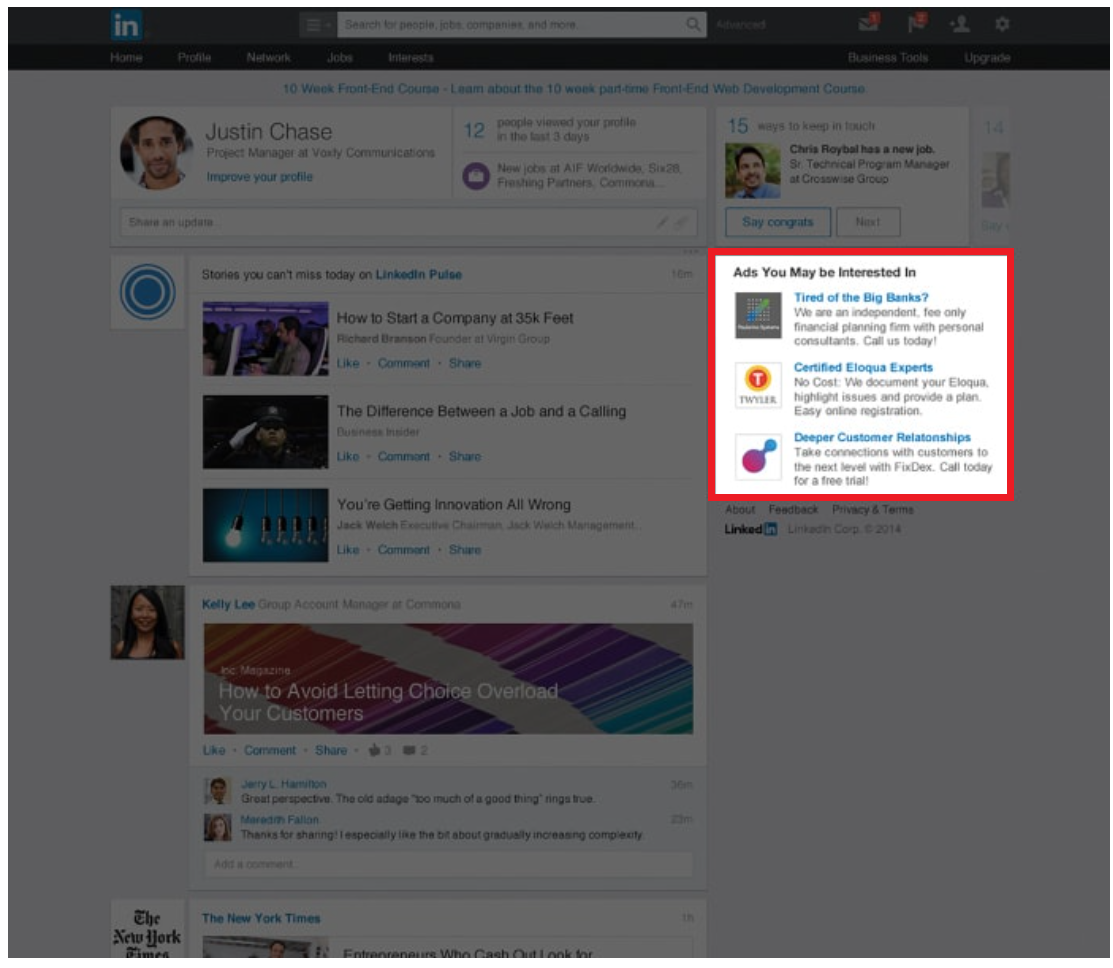The width and height of the screenshot is (1113, 968).
Task: Click the search field for people, jobs, companies
Action: [511, 25]
